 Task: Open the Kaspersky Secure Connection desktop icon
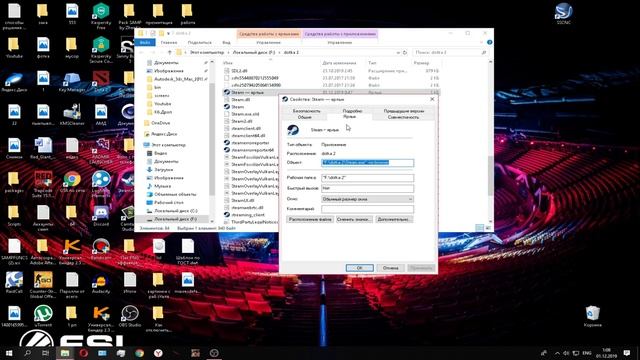101,50
